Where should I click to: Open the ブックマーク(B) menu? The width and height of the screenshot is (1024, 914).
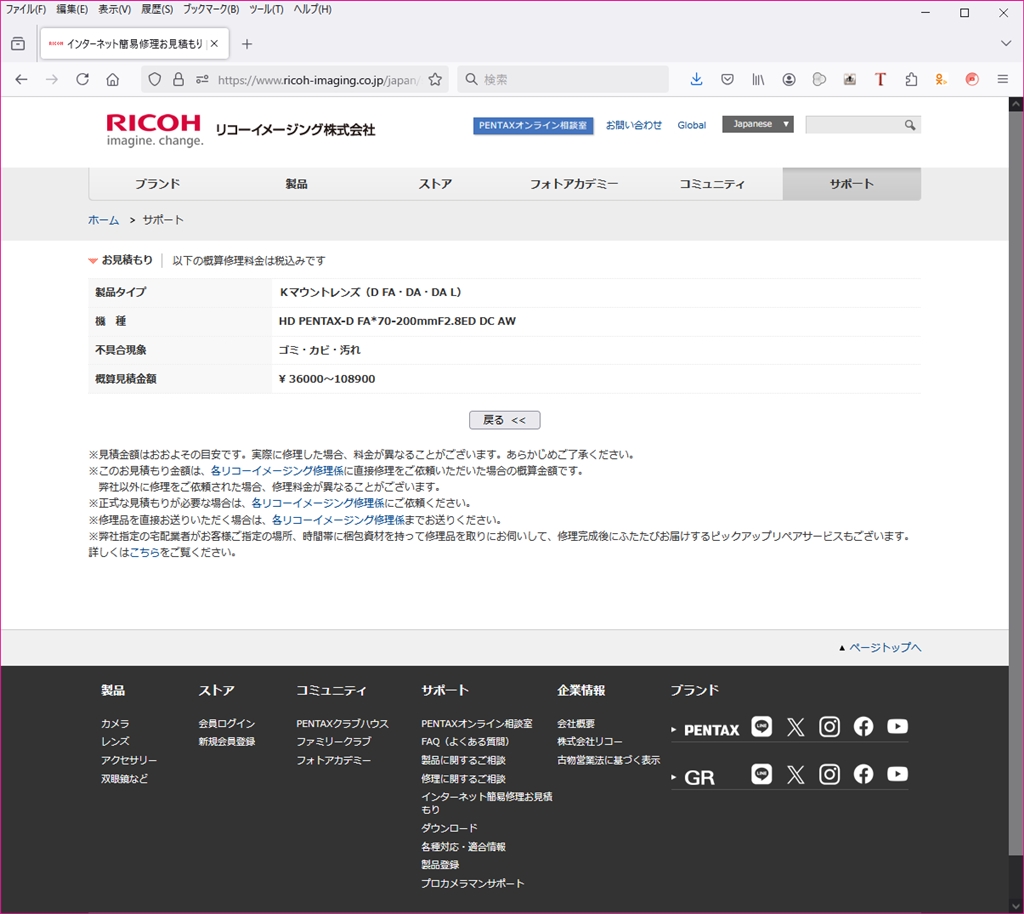(211, 9)
